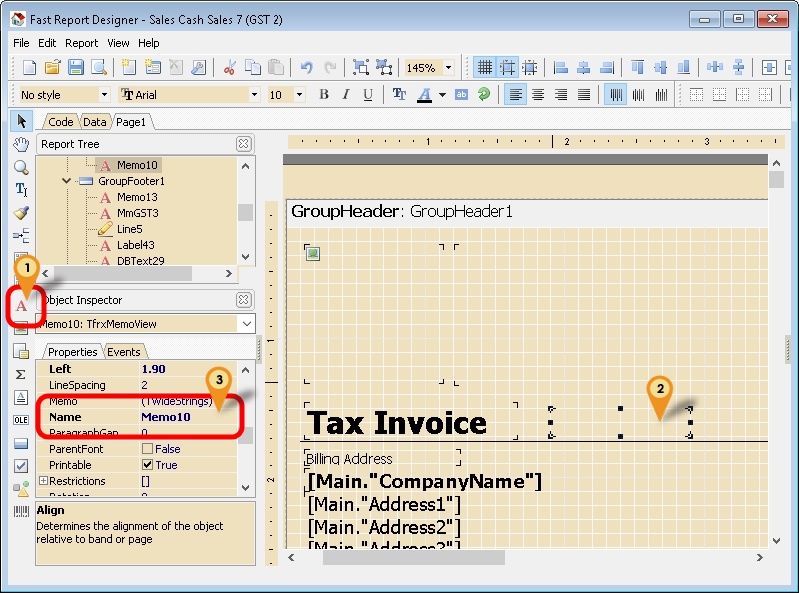Image resolution: width=799 pixels, height=593 pixels.
Task: Select the Text object (A) tool
Action: (x=21, y=306)
